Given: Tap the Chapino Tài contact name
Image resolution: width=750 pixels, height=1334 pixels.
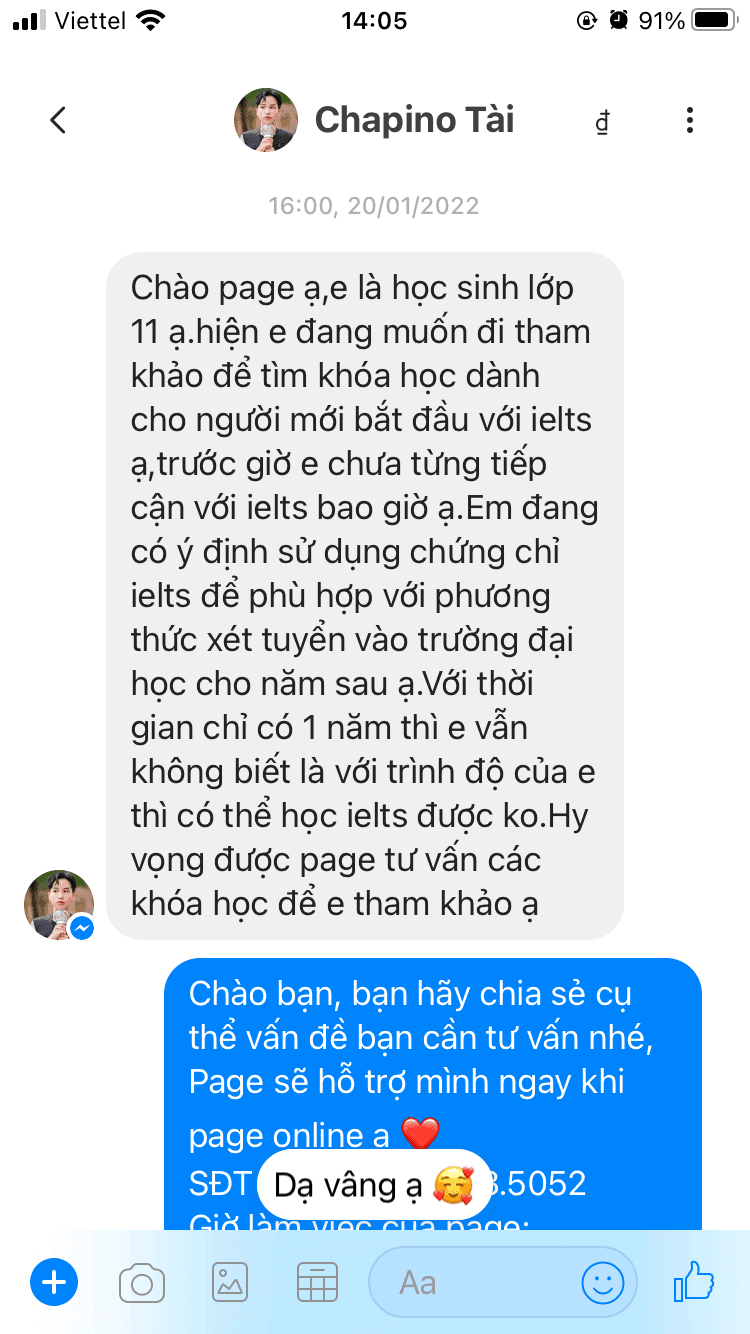Looking at the screenshot, I should point(414,120).
